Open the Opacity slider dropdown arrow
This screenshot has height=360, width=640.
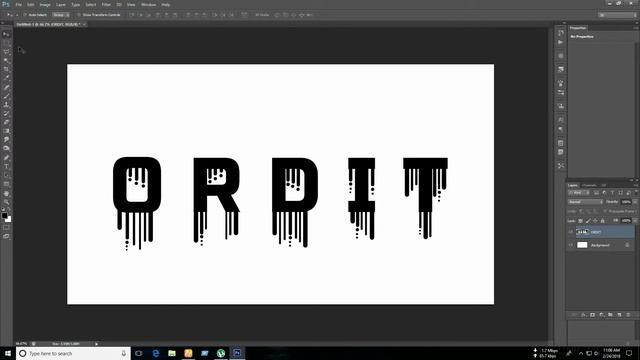pos(636,202)
